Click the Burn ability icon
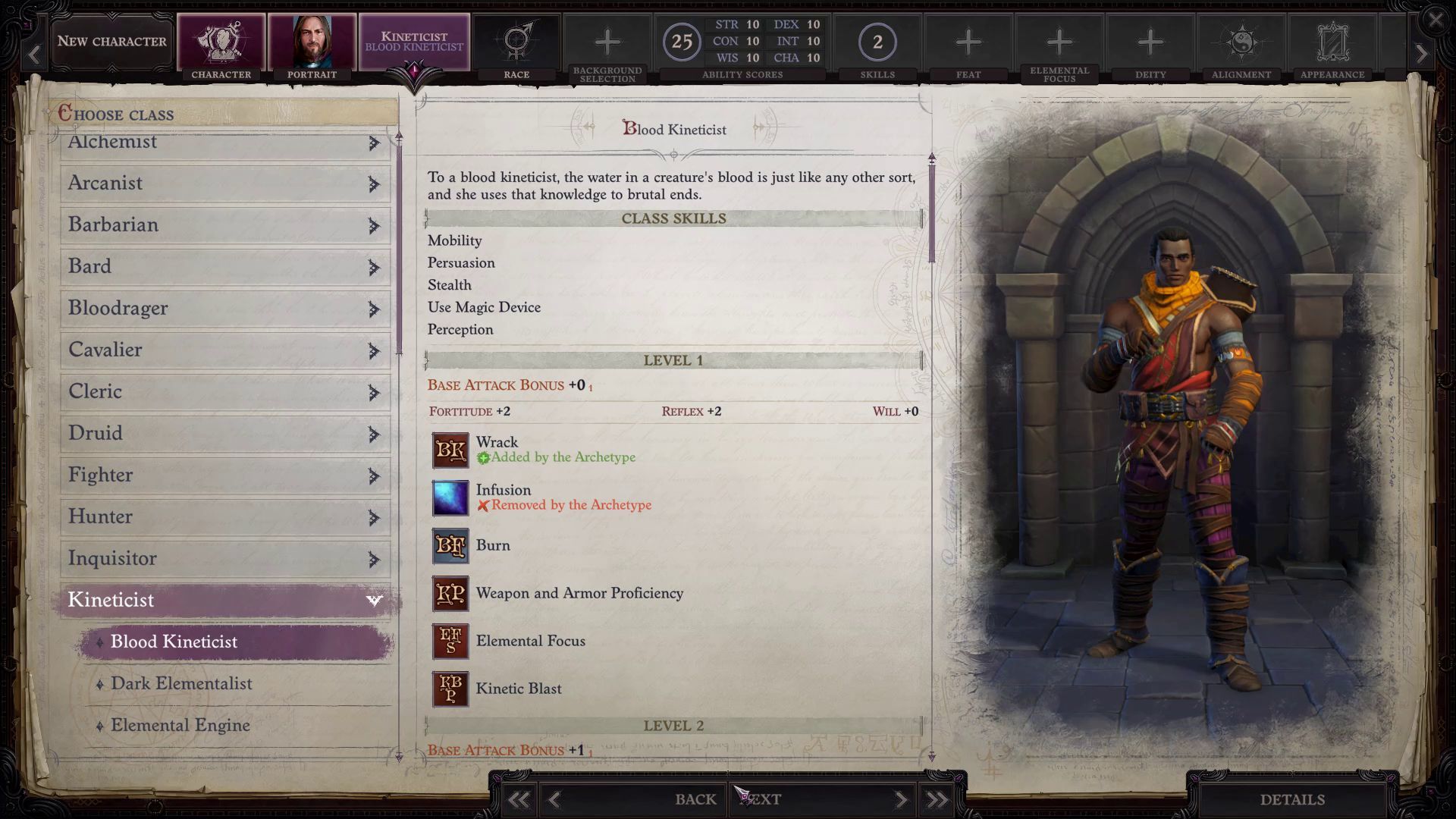This screenshot has height=819, width=1456. point(450,546)
